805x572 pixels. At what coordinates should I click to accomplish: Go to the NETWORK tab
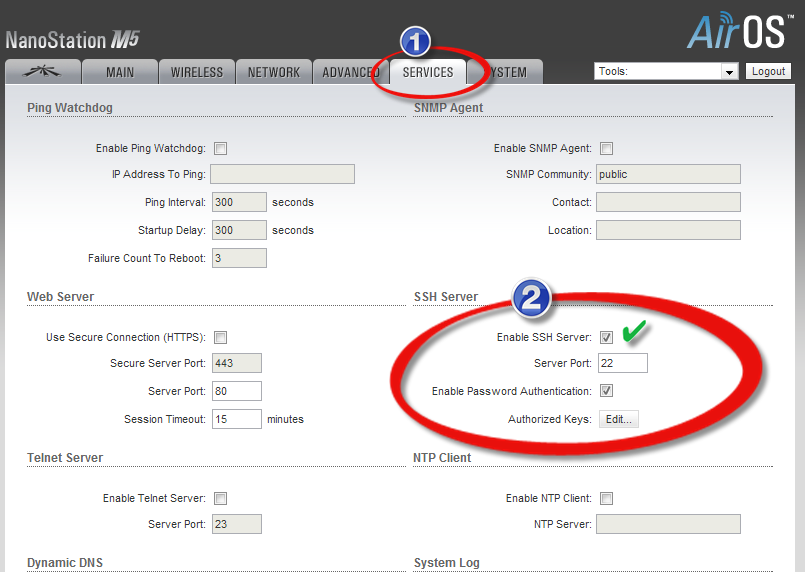[x=274, y=72]
